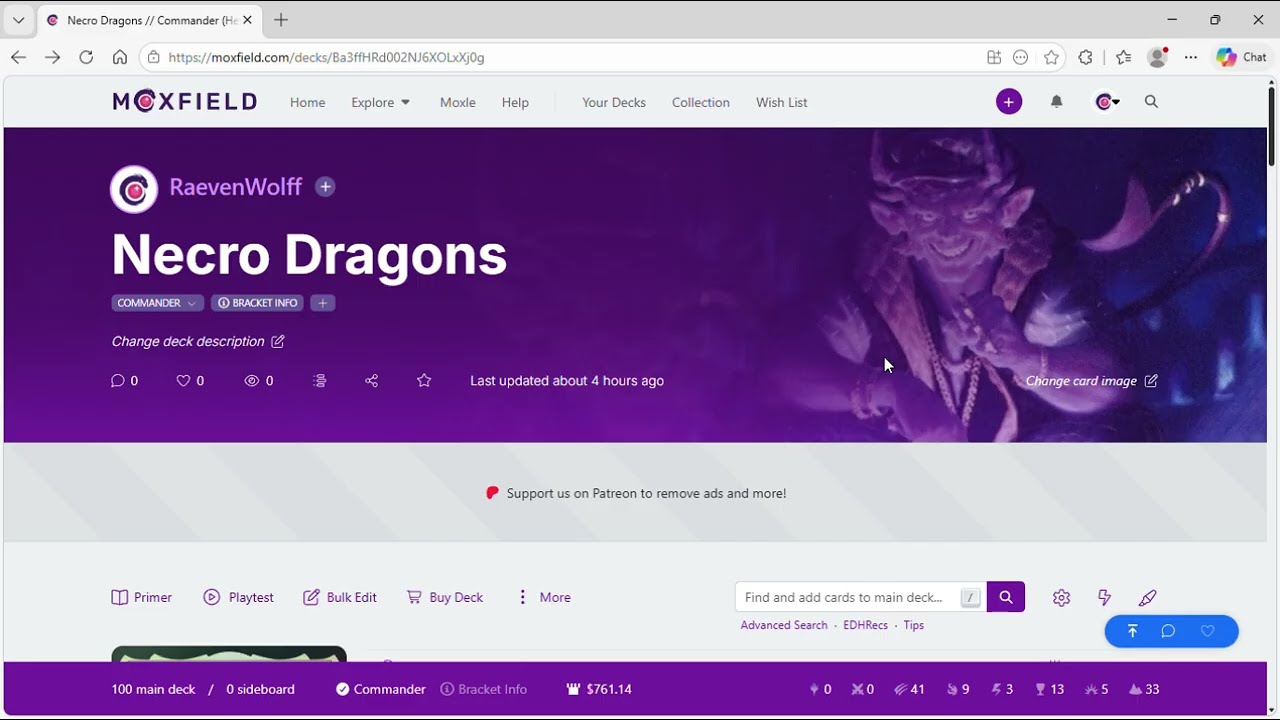Click the Bracket Info item in the bottom bar

tap(483, 689)
